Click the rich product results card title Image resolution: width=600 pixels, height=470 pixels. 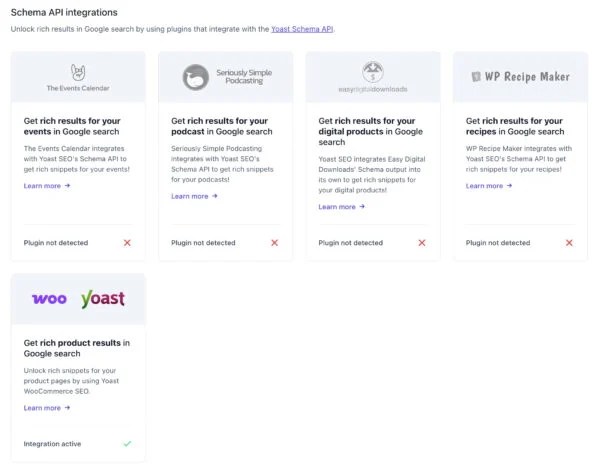[x=77, y=348]
